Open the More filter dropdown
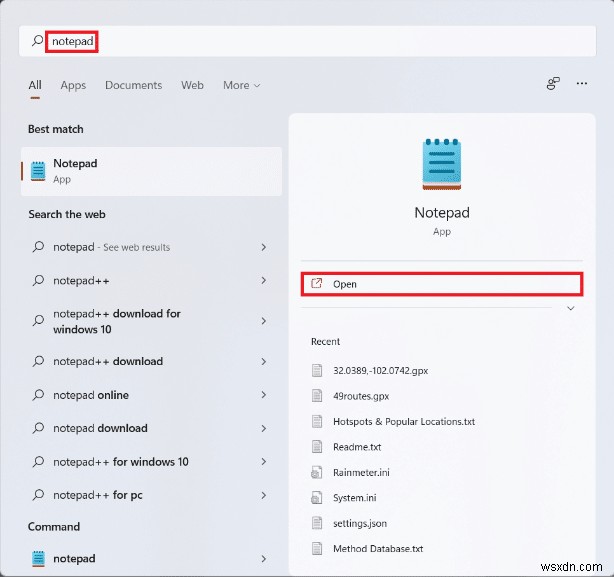Screen dimensions: 614x577 point(241,85)
